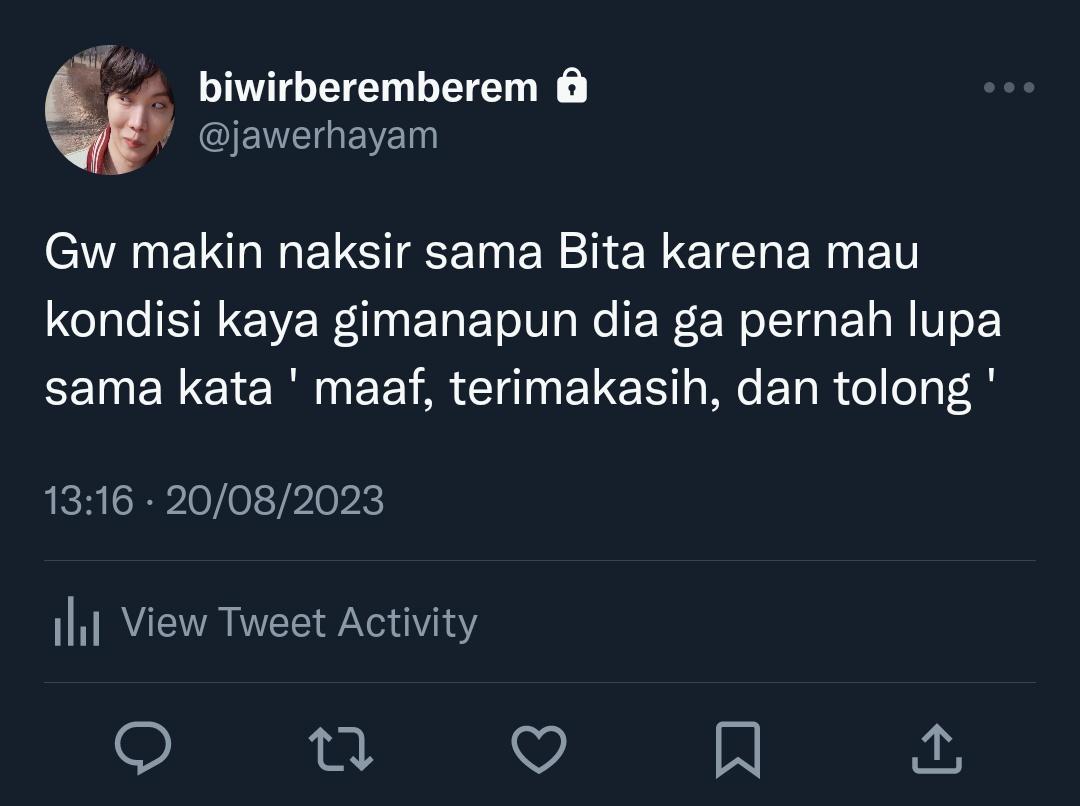Tap the share upload icon

937,748
